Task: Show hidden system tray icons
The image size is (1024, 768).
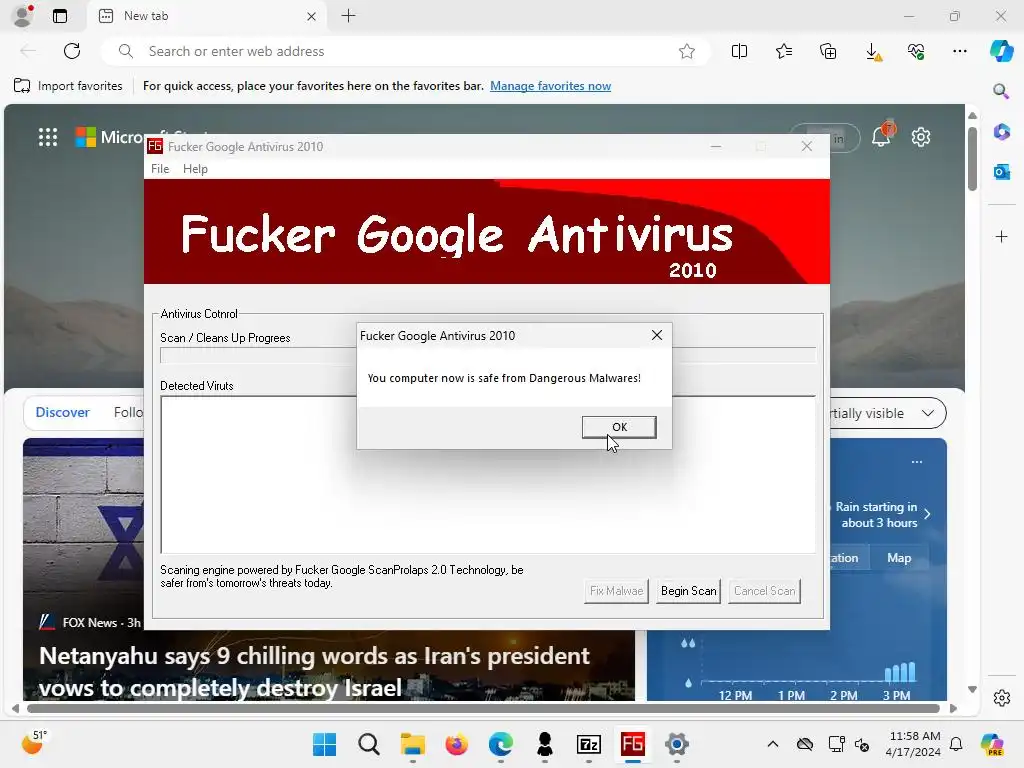Action: [773, 744]
